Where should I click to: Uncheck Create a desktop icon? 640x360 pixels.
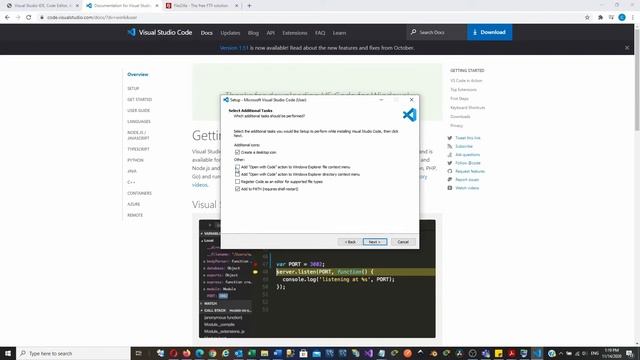pos(237,152)
